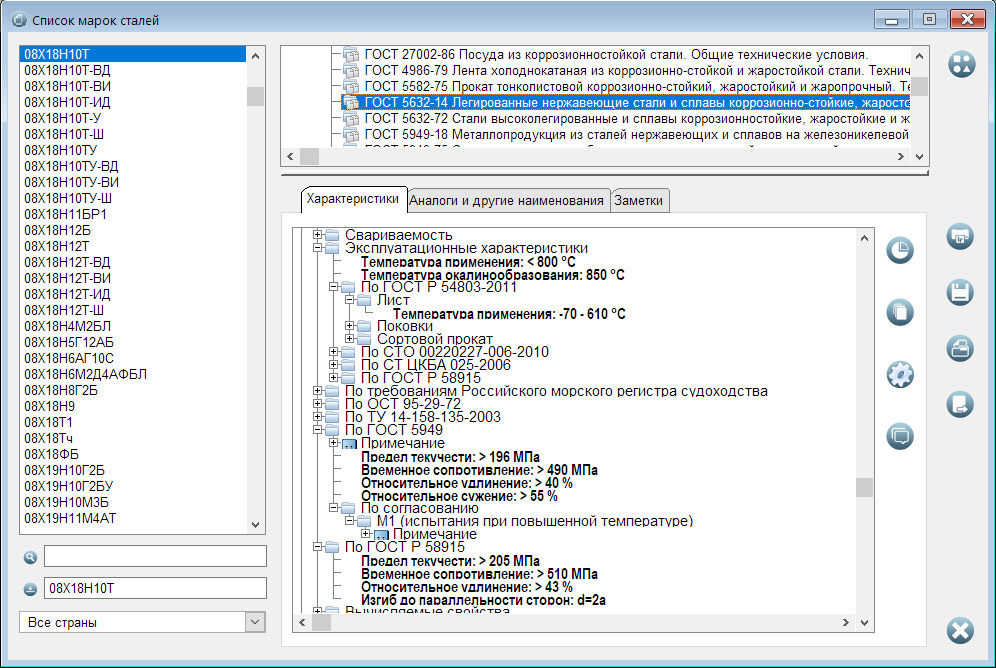Select steel grade 08Х18Н12Б
The height and width of the screenshot is (668, 996).
pyautogui.click(x=57, y=230)
